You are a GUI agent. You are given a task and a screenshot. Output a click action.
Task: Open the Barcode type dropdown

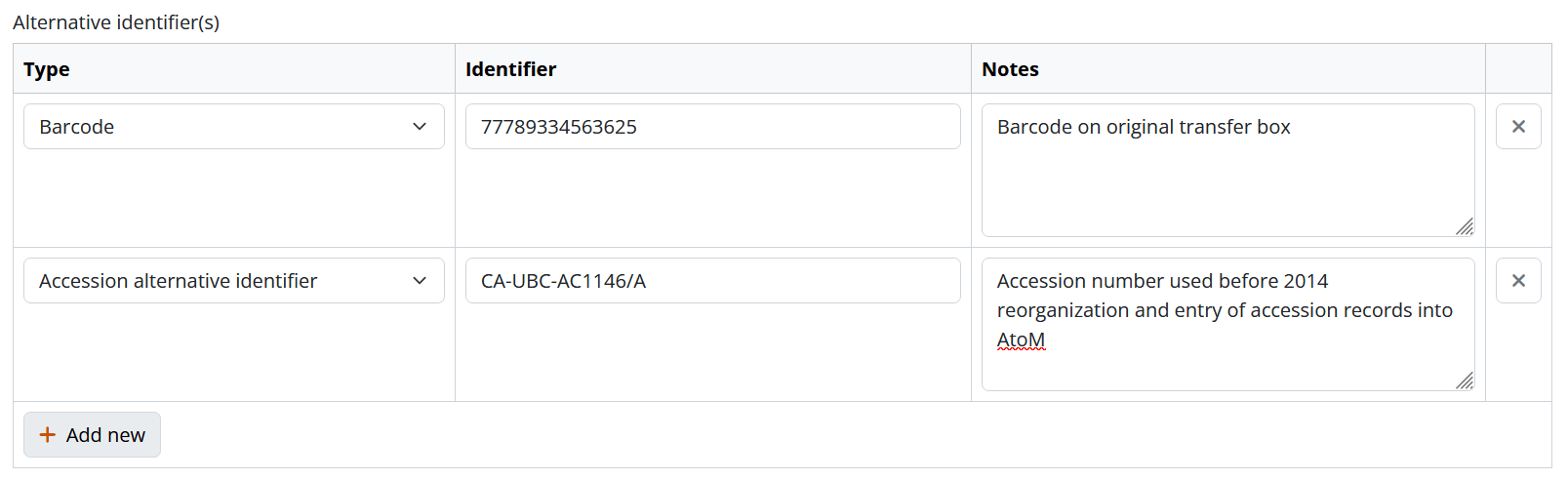click(x=224, y=127)
